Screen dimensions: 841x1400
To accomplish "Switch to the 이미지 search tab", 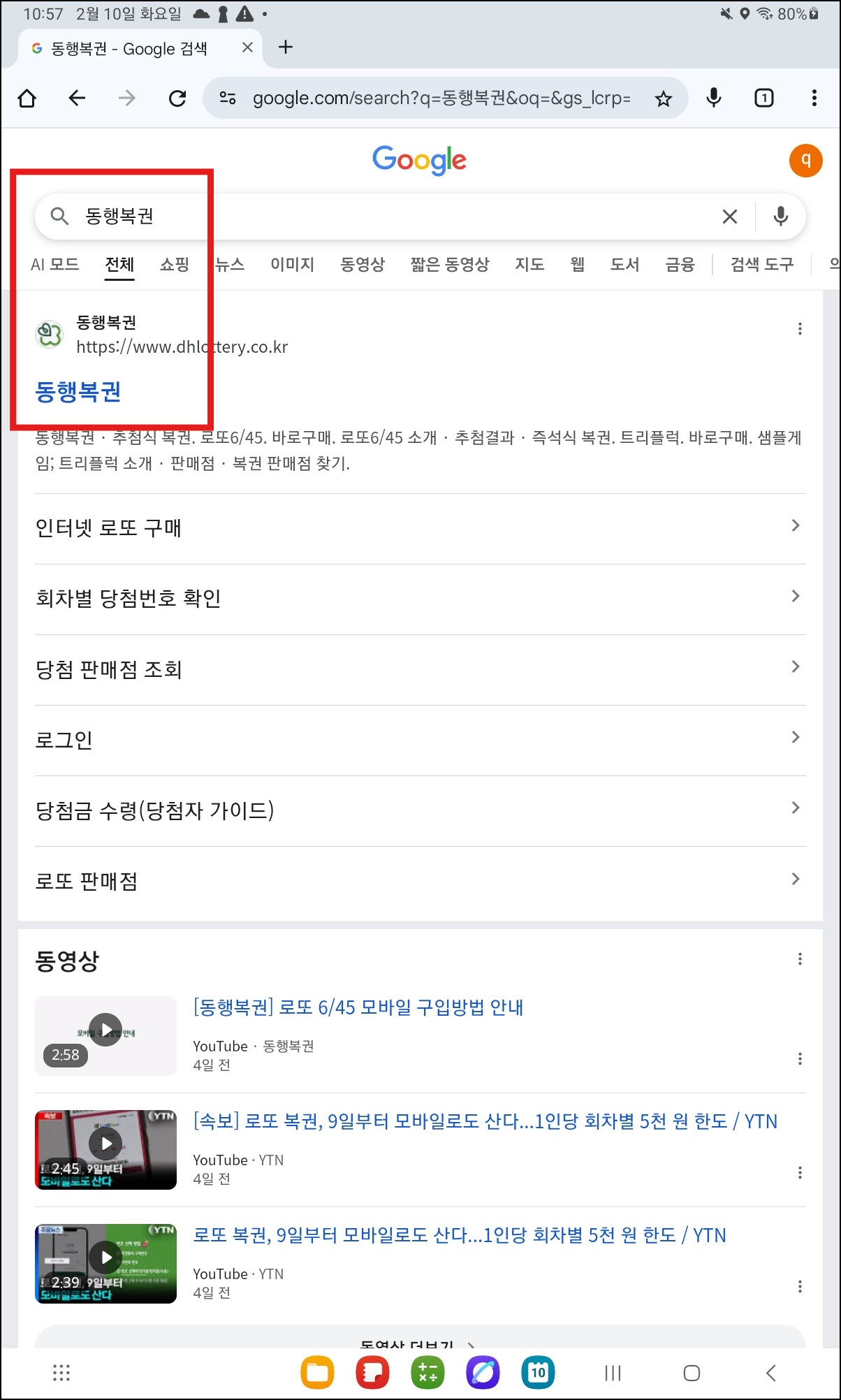I will tap(292, 265).
